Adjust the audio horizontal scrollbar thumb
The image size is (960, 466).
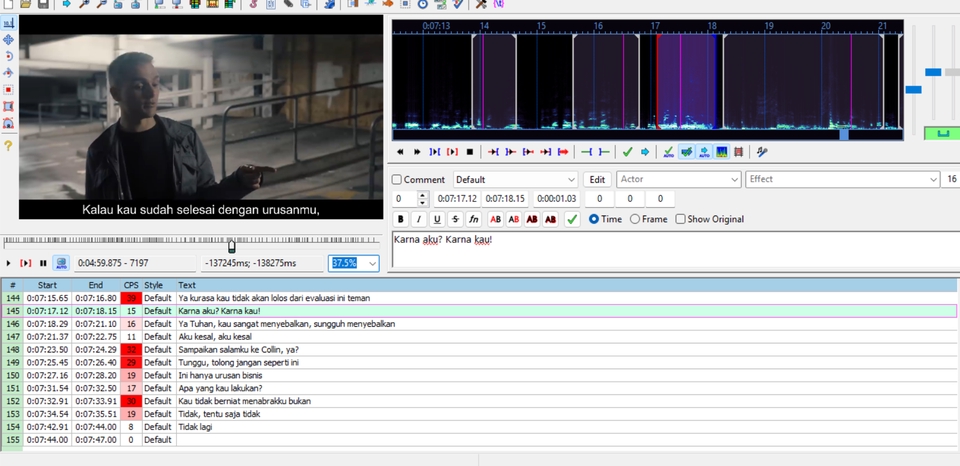(844, 135)
